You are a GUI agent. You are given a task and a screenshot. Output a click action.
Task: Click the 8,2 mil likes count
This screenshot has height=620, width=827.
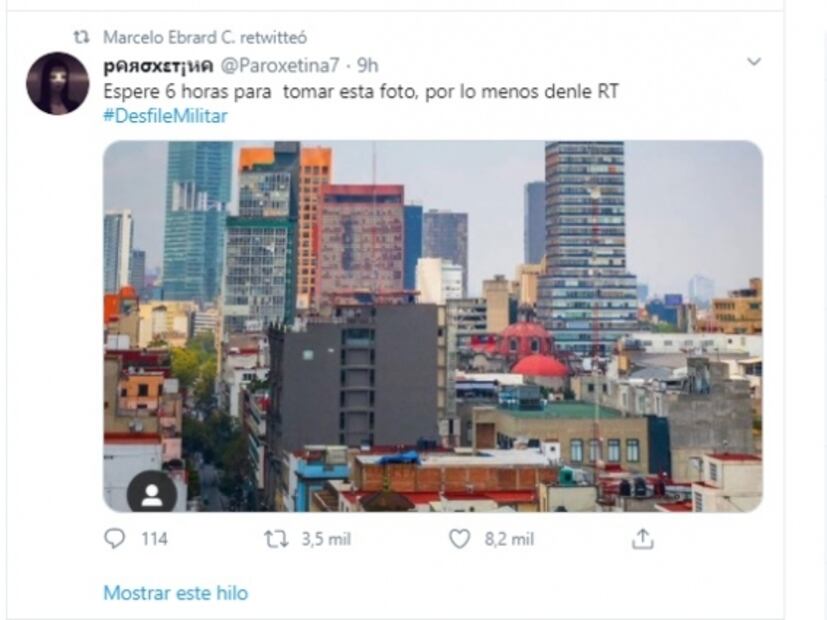click(509, 539)
